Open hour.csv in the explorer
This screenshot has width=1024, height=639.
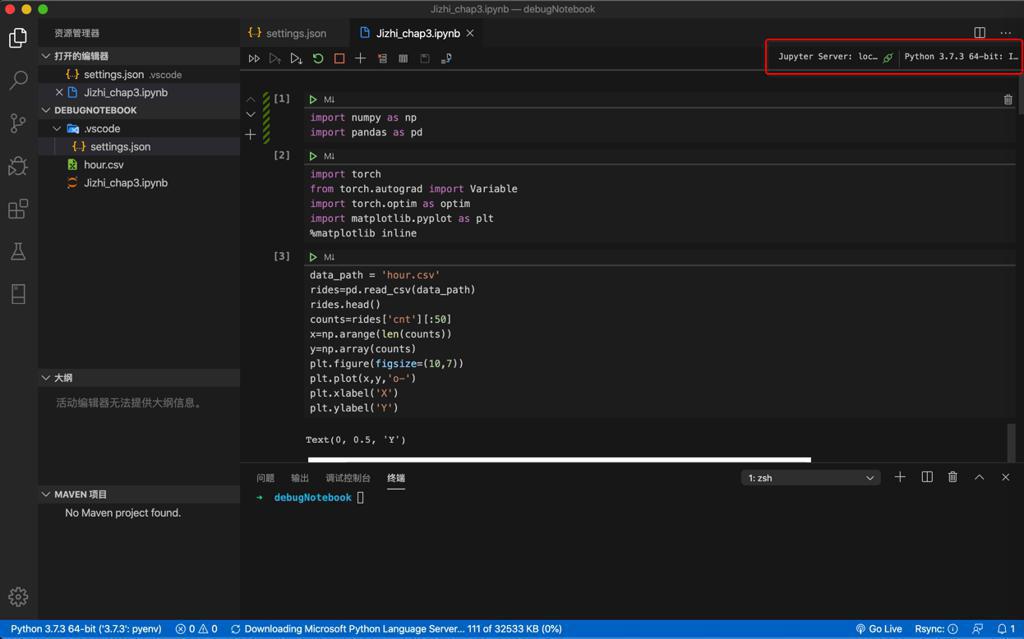click(x=104, y=165)
